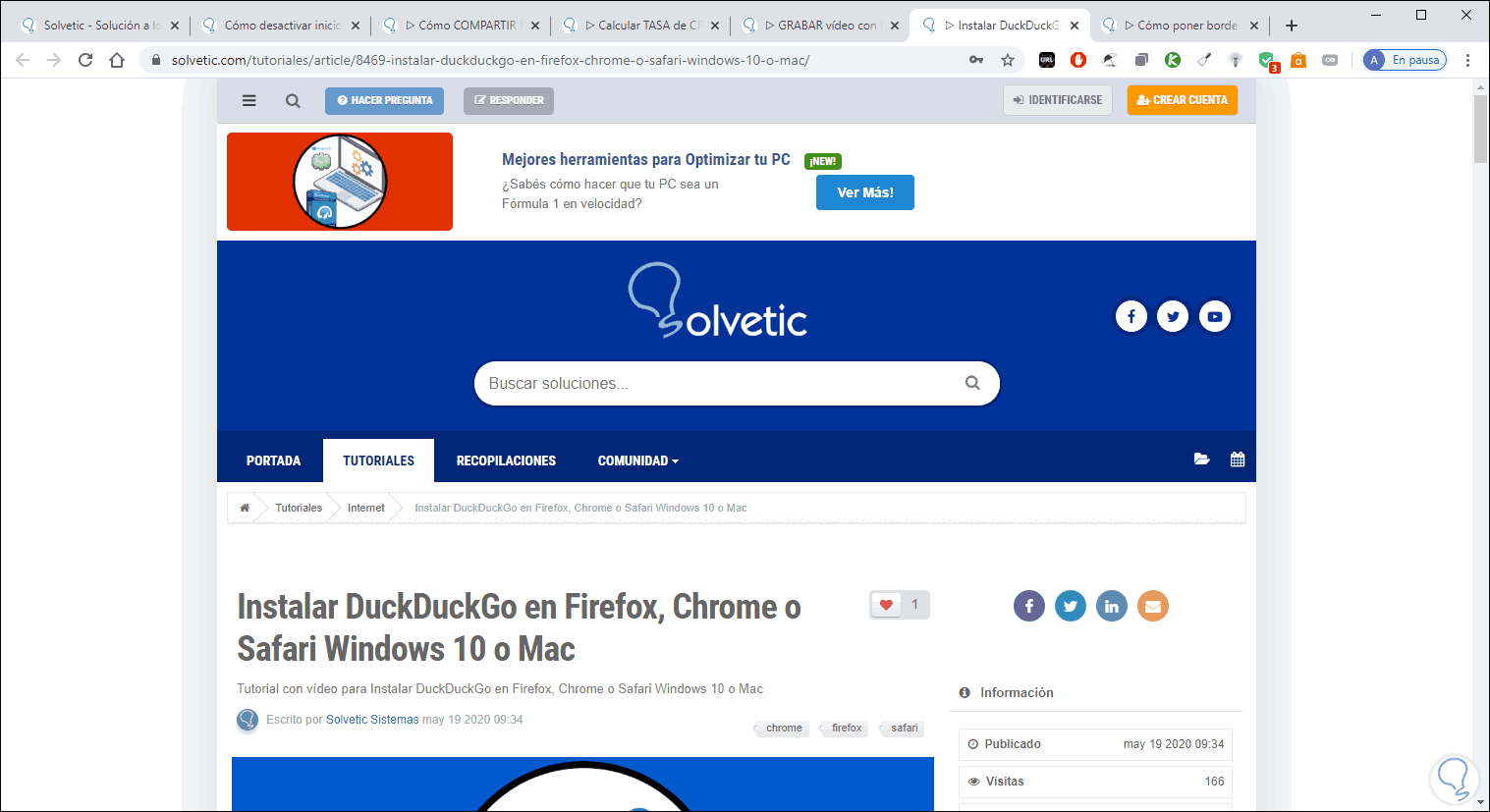Image resolution: width=1490 pixels, height=812 pixels.
Task: Open the orange shopping bag extension
Action: click(x=1298, y=60)
